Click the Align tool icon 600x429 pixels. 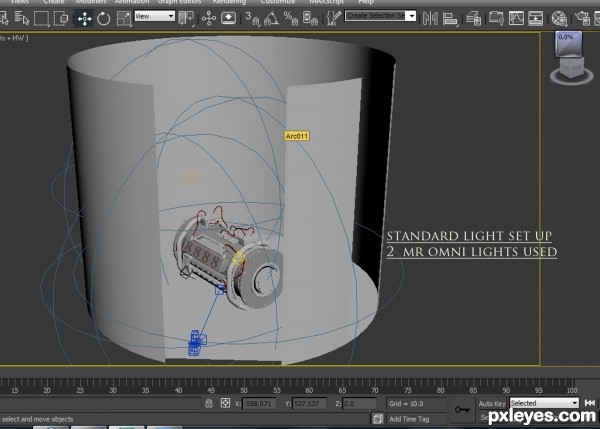click(450, 18)
